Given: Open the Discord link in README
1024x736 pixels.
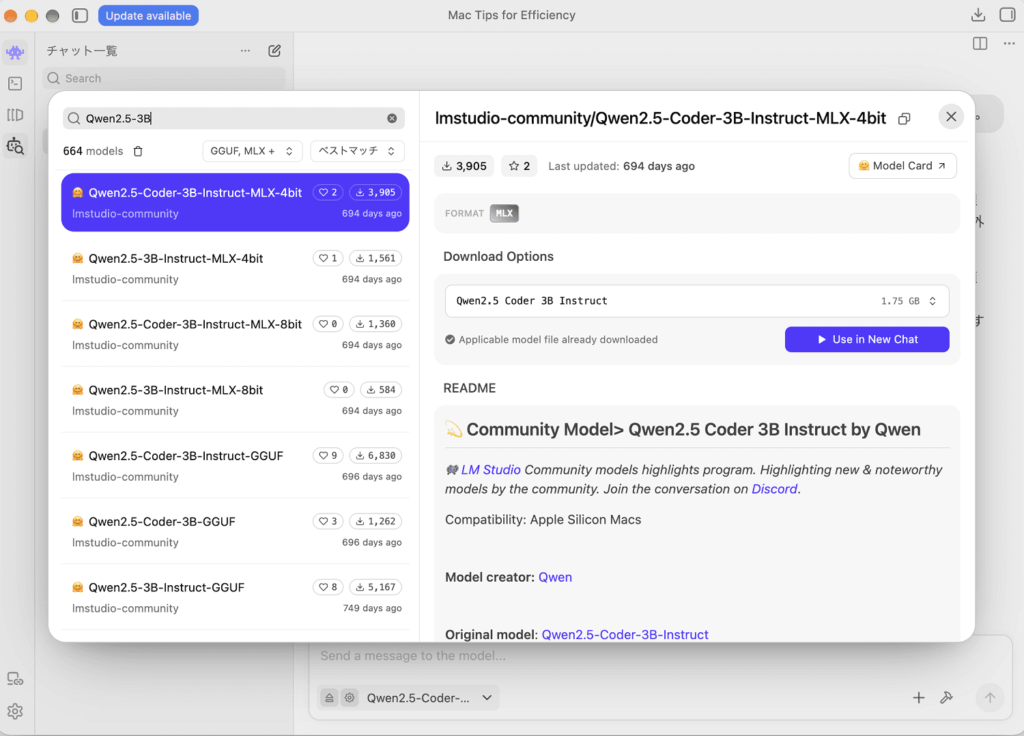Looking at the screenshot, I should click(x=775, y=489).
